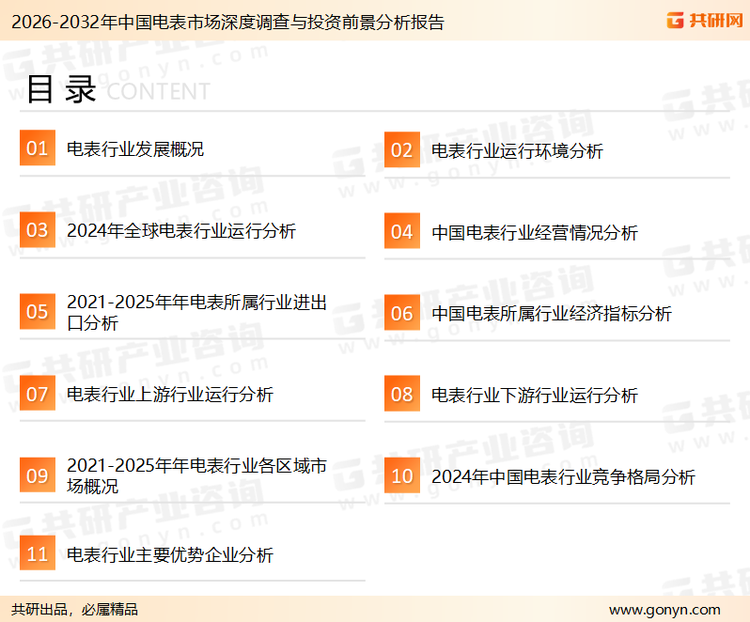Select the orange 01 number badge
Screen dimensions: 750x622
tap(37, 148)
